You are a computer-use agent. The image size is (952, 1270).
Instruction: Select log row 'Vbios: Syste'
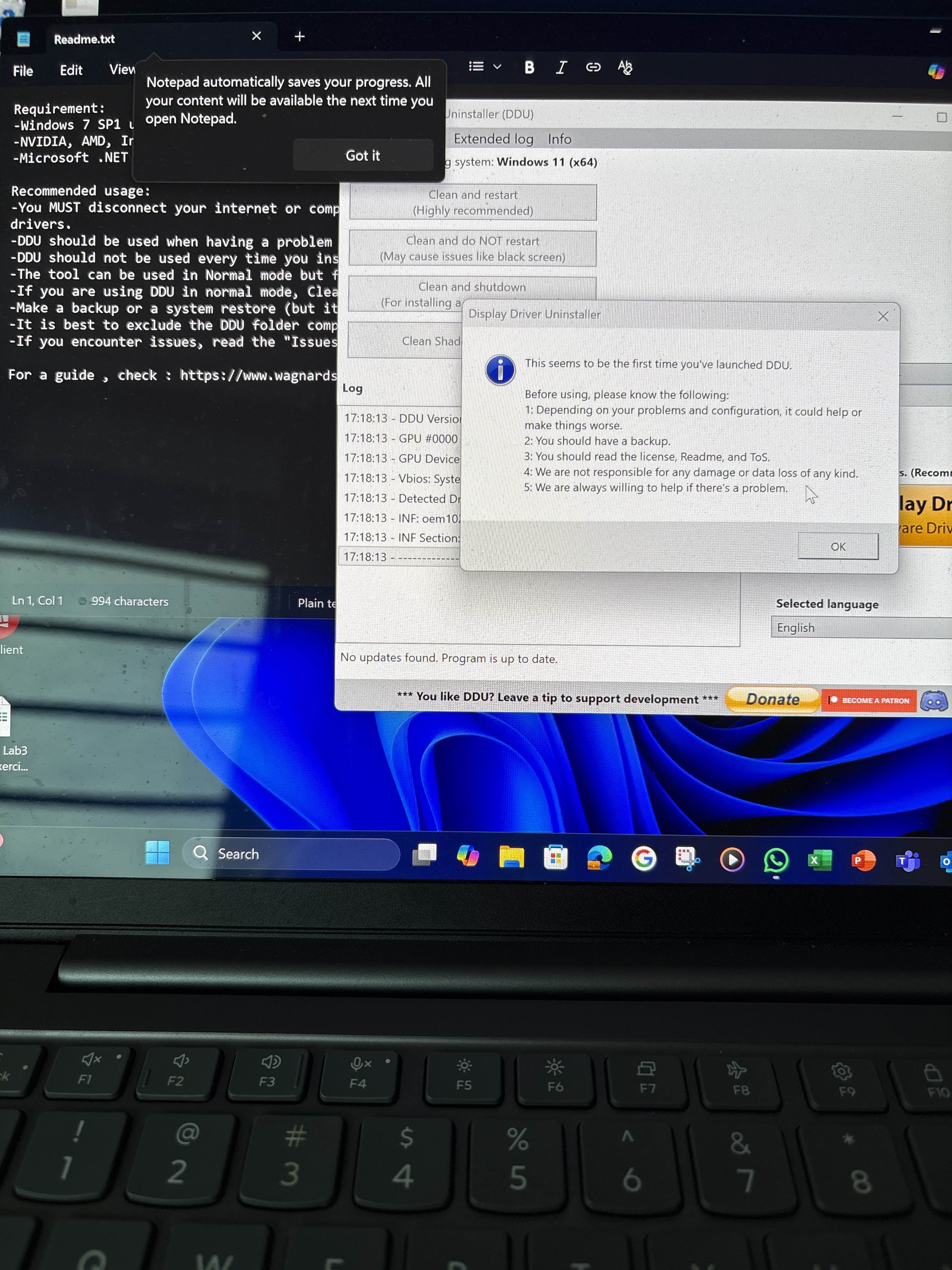pyautogui.click(x=402, y=478)
